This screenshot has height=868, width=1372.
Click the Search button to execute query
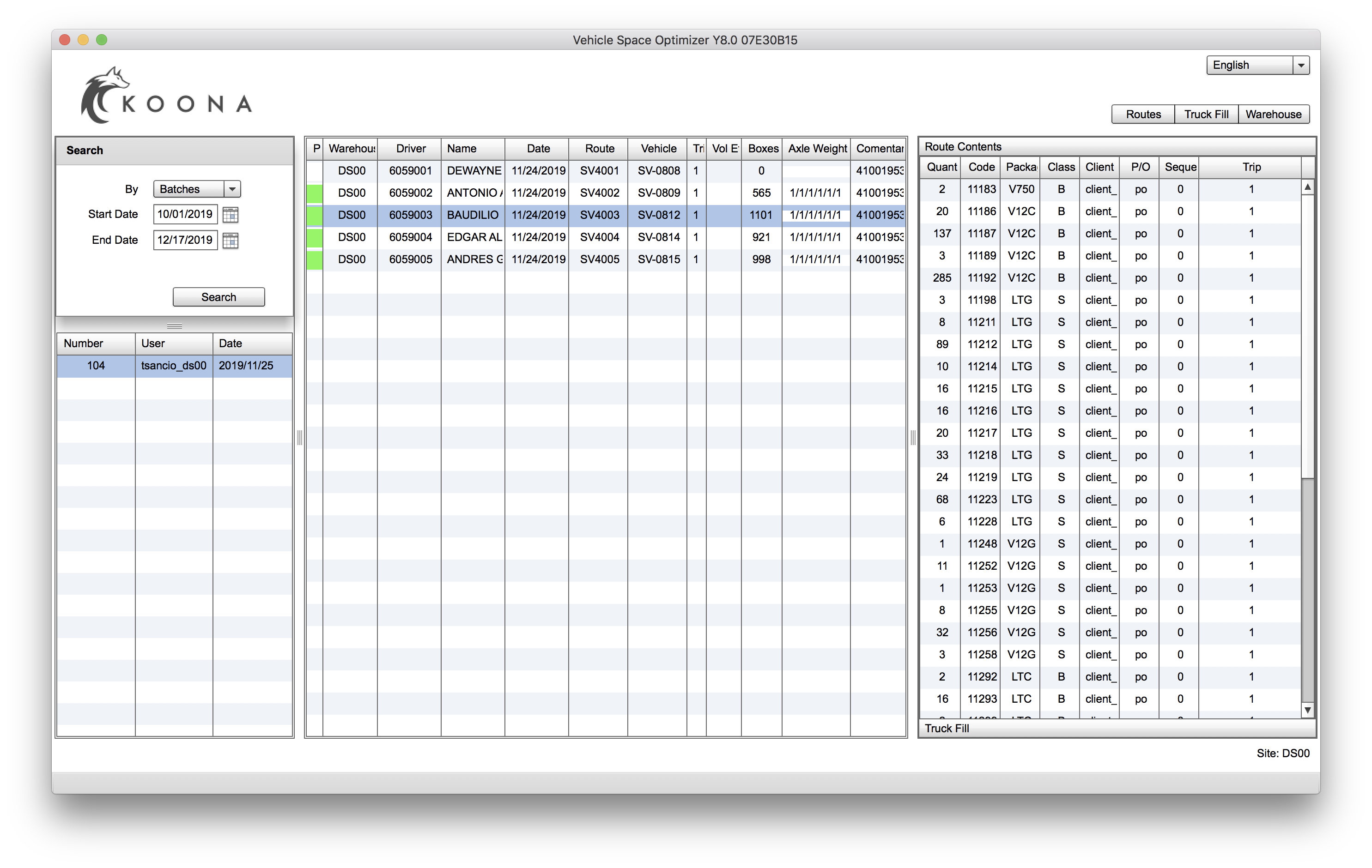point(218,297)
